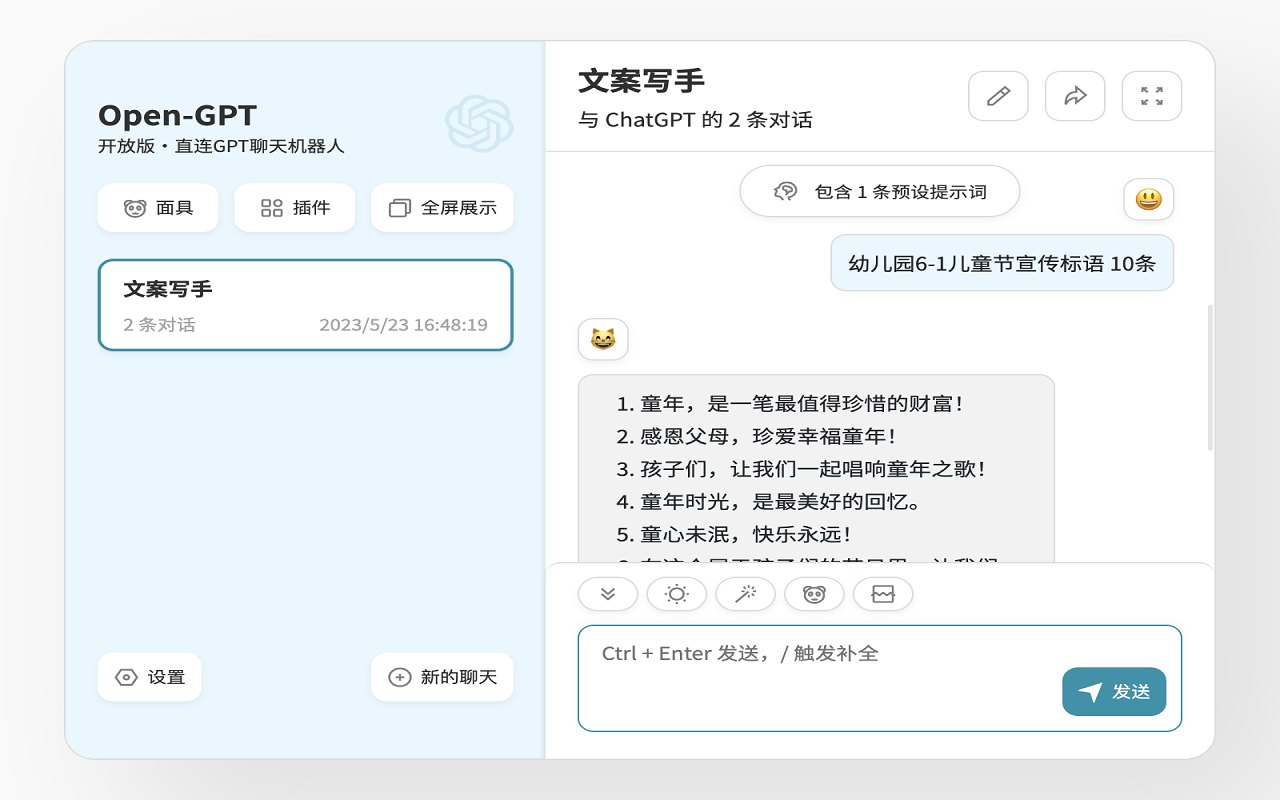
Task: Click the 文案写手 chat header title
Action: 642,80
